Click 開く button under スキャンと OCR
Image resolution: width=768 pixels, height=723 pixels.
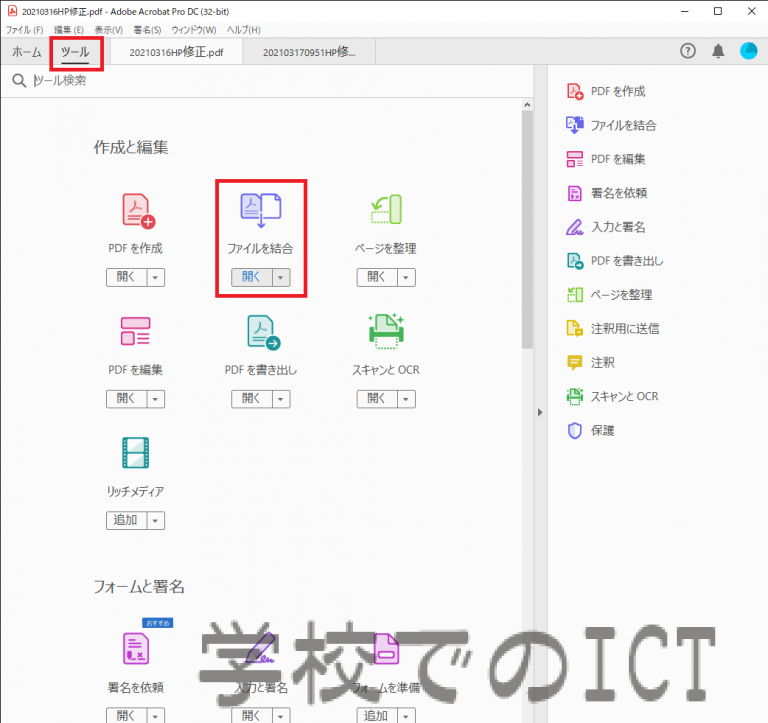pos(377,399)
